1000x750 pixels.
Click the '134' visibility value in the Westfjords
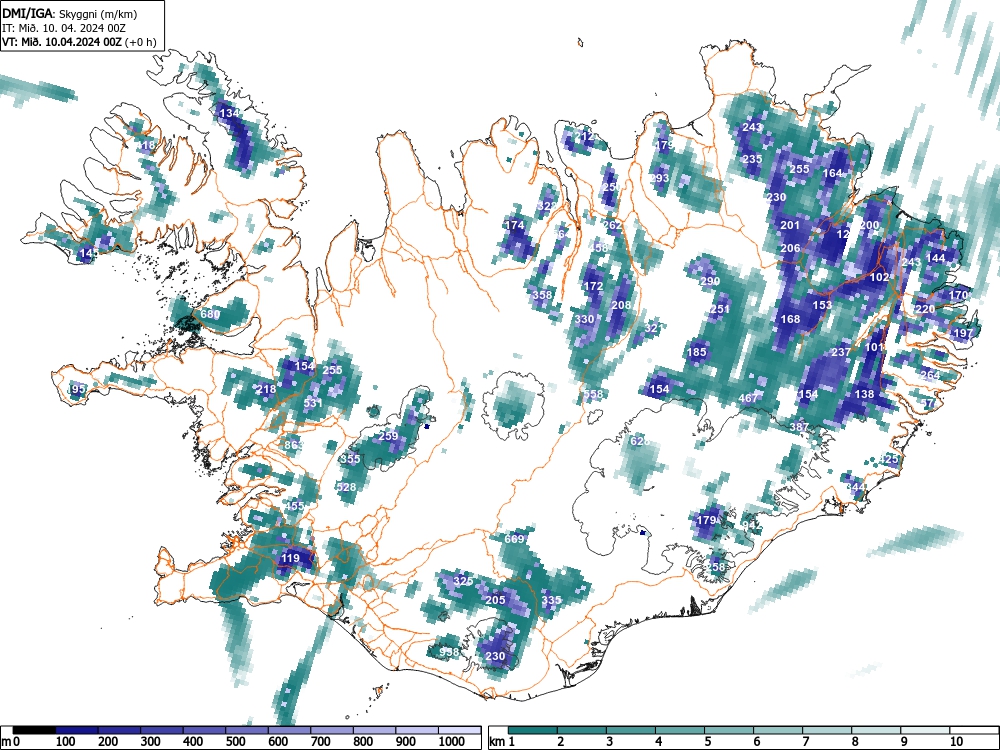(229, 114)
